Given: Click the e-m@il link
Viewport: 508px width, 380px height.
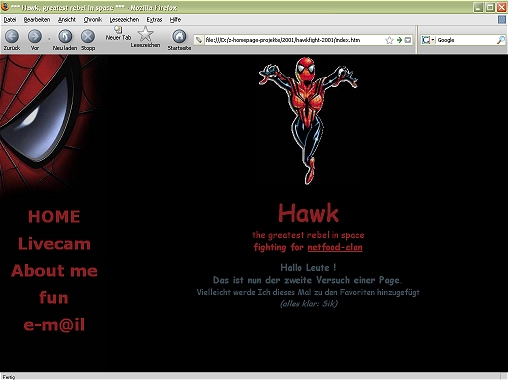Looking at the screenshot, I should coord(54,325).
